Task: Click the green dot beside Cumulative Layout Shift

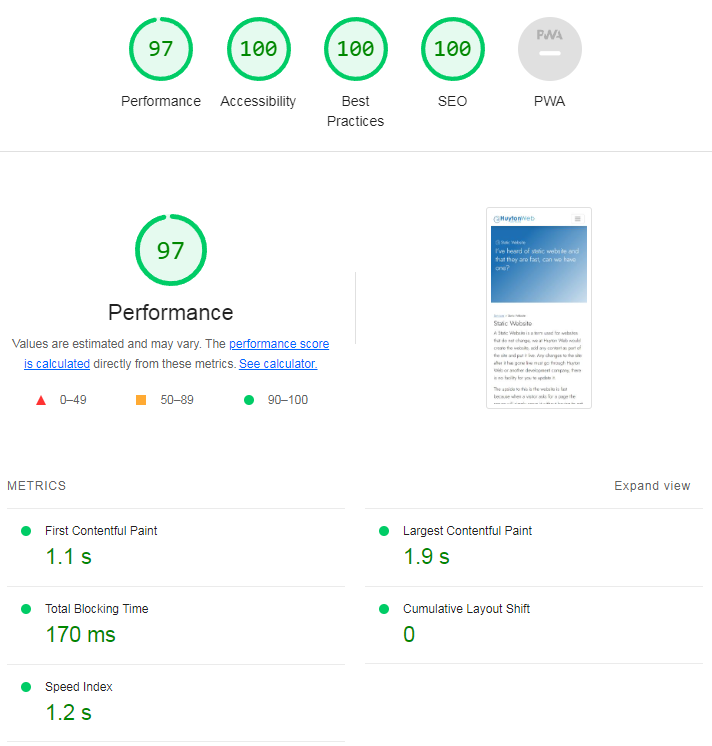Action: (x=384, y=609)
